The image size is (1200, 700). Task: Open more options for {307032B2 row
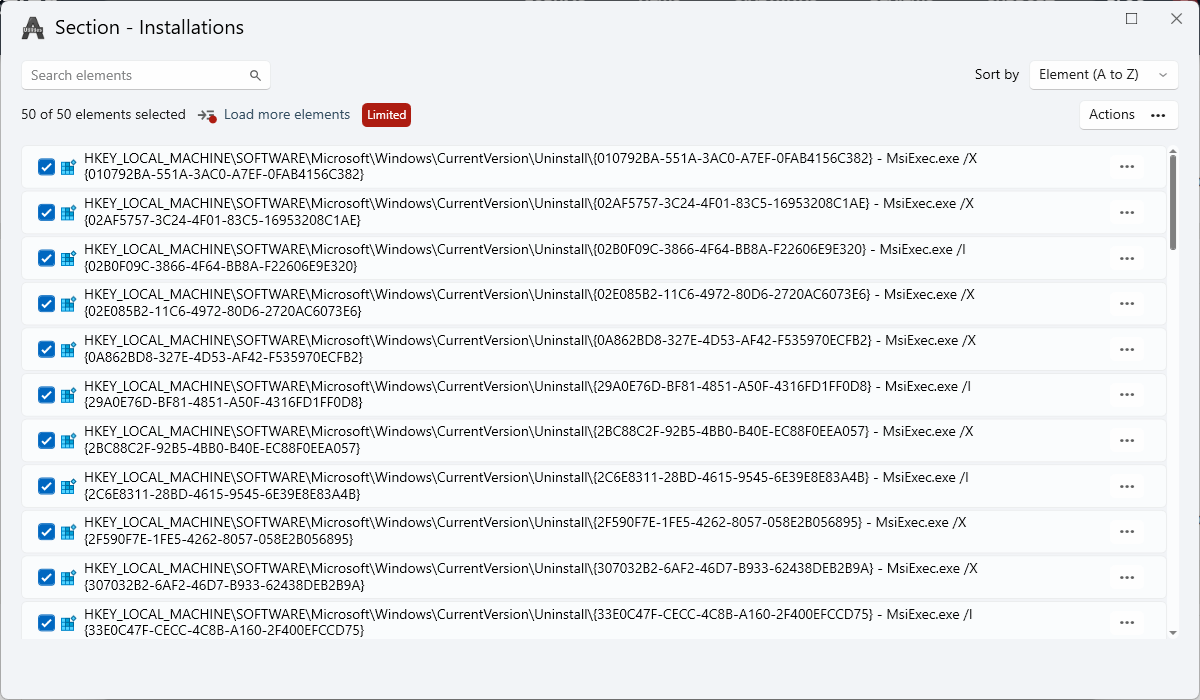pos(1127,577)
